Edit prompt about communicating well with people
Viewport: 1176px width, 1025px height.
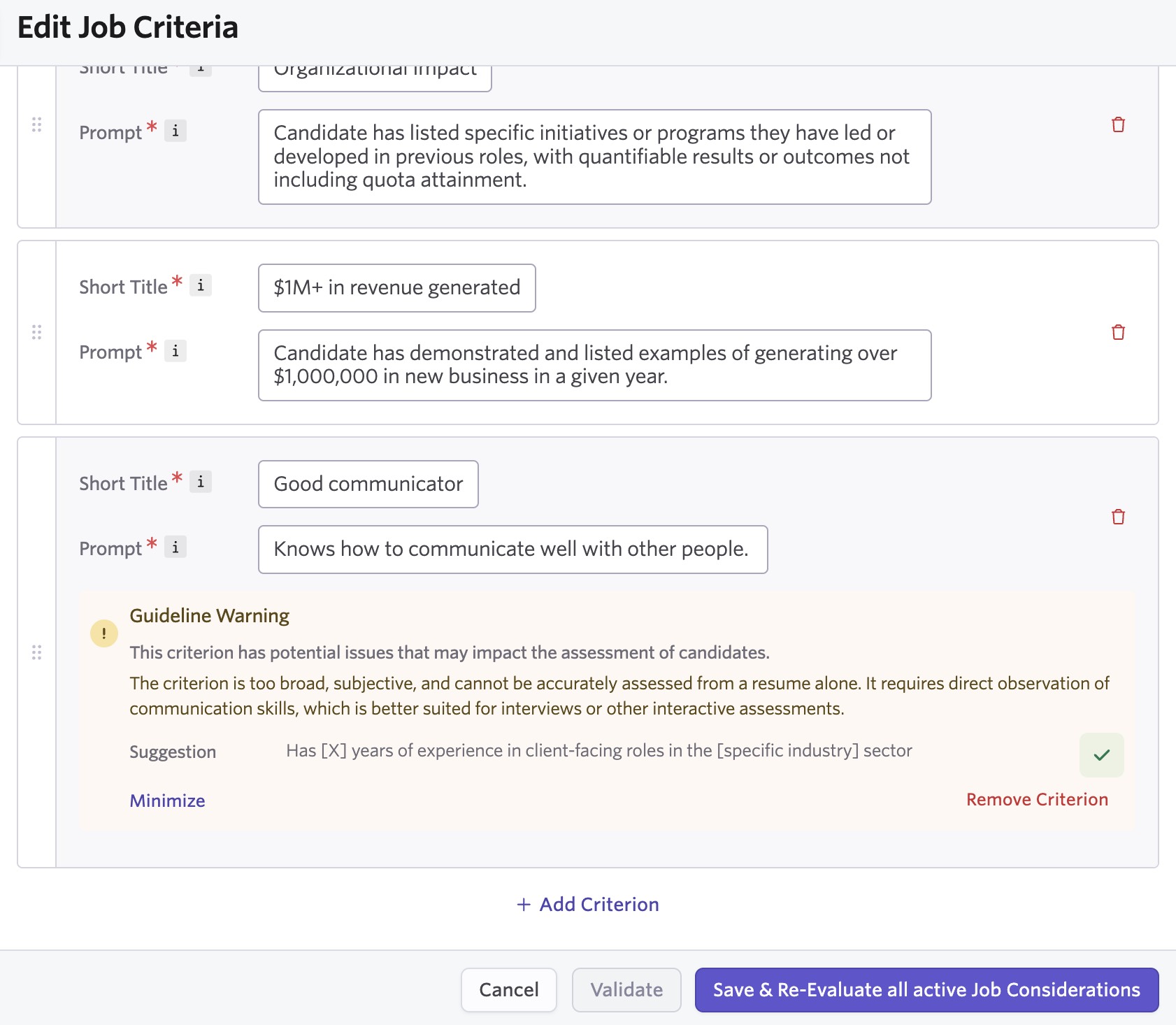point(512,550)
